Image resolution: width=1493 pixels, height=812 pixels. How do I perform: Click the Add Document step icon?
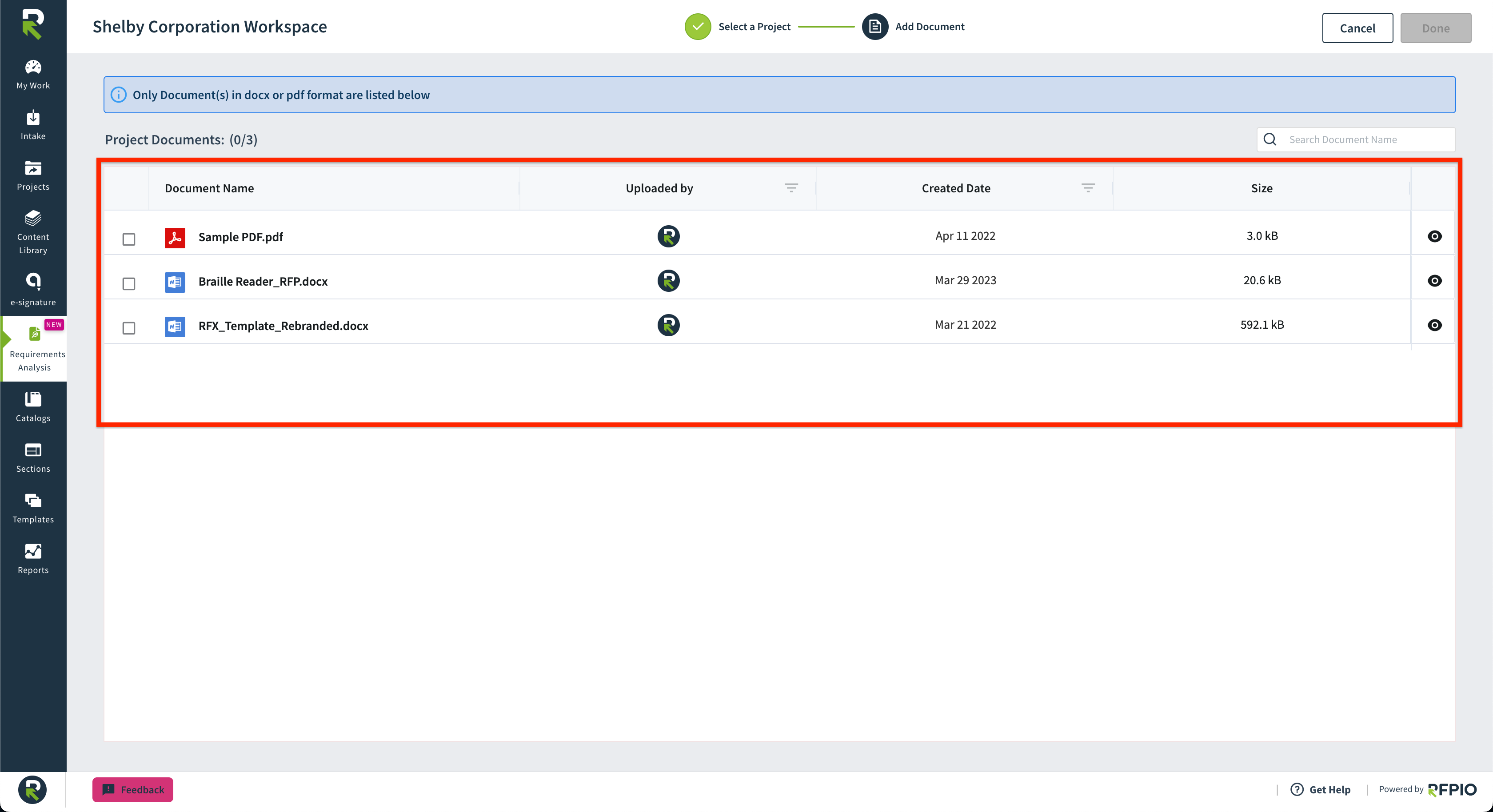(x=874, y=27)
